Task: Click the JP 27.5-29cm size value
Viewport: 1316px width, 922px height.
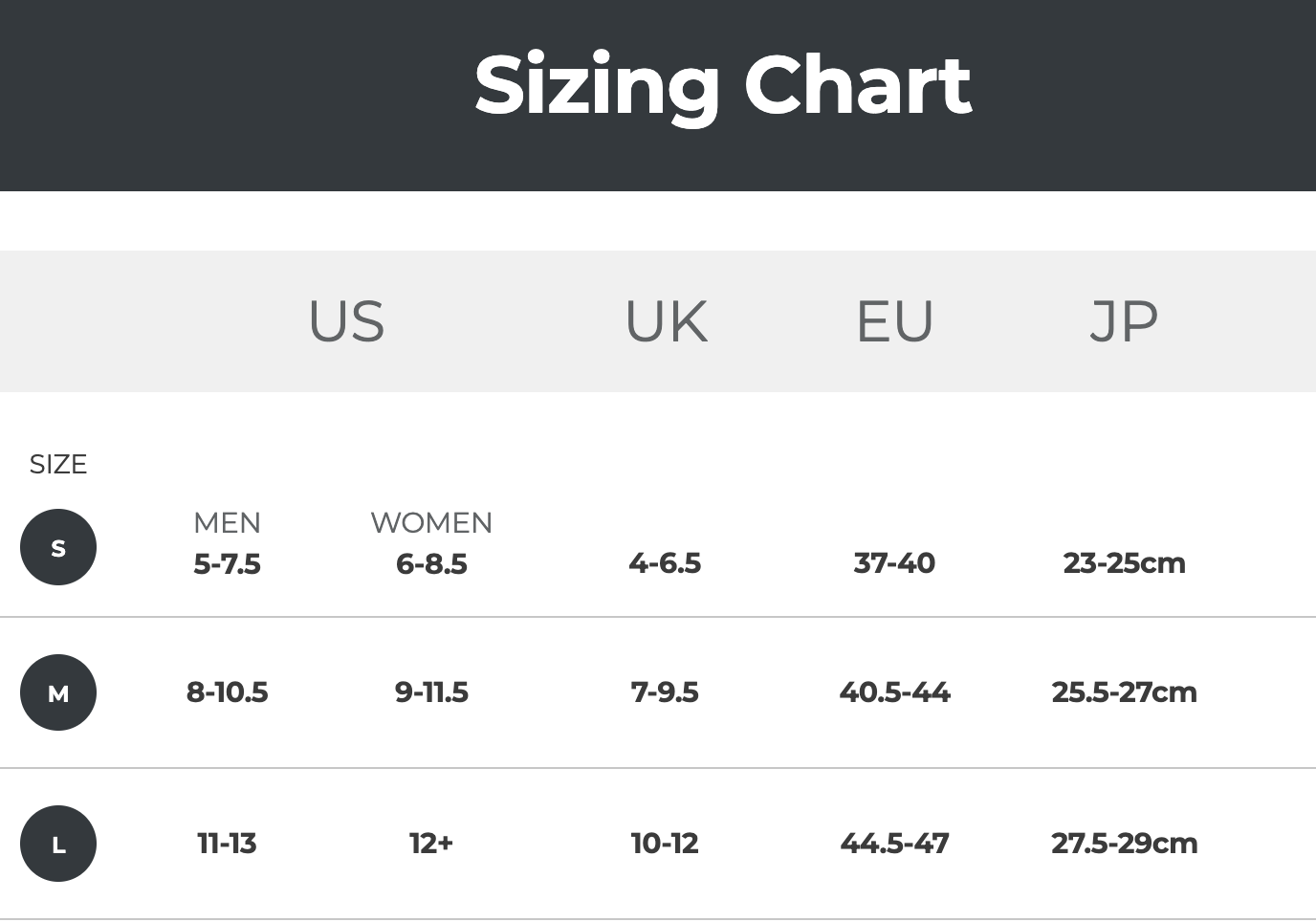Action: click(x=1124, y=844)
